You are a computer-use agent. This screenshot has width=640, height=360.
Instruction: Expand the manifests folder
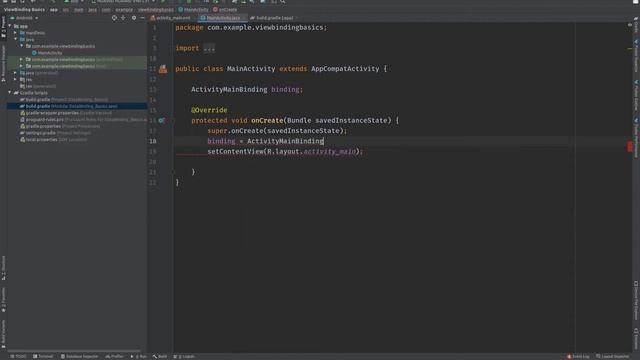coord(16,33)
